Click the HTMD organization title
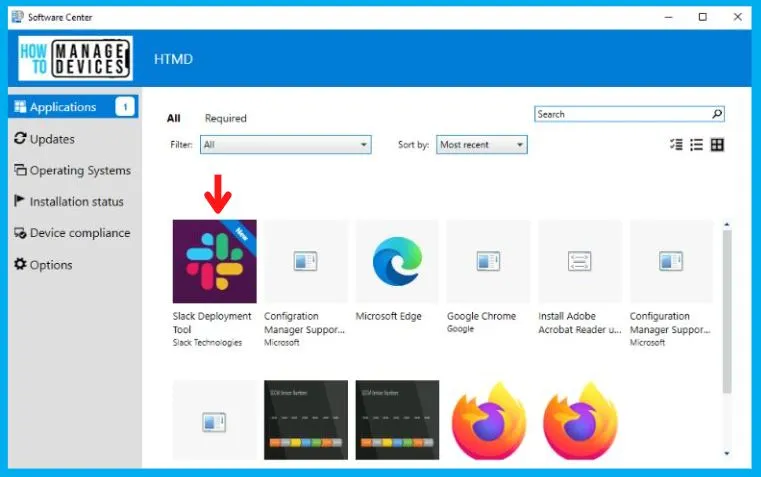The height and width of the screenshot is (477, 761). pos(173,59)
